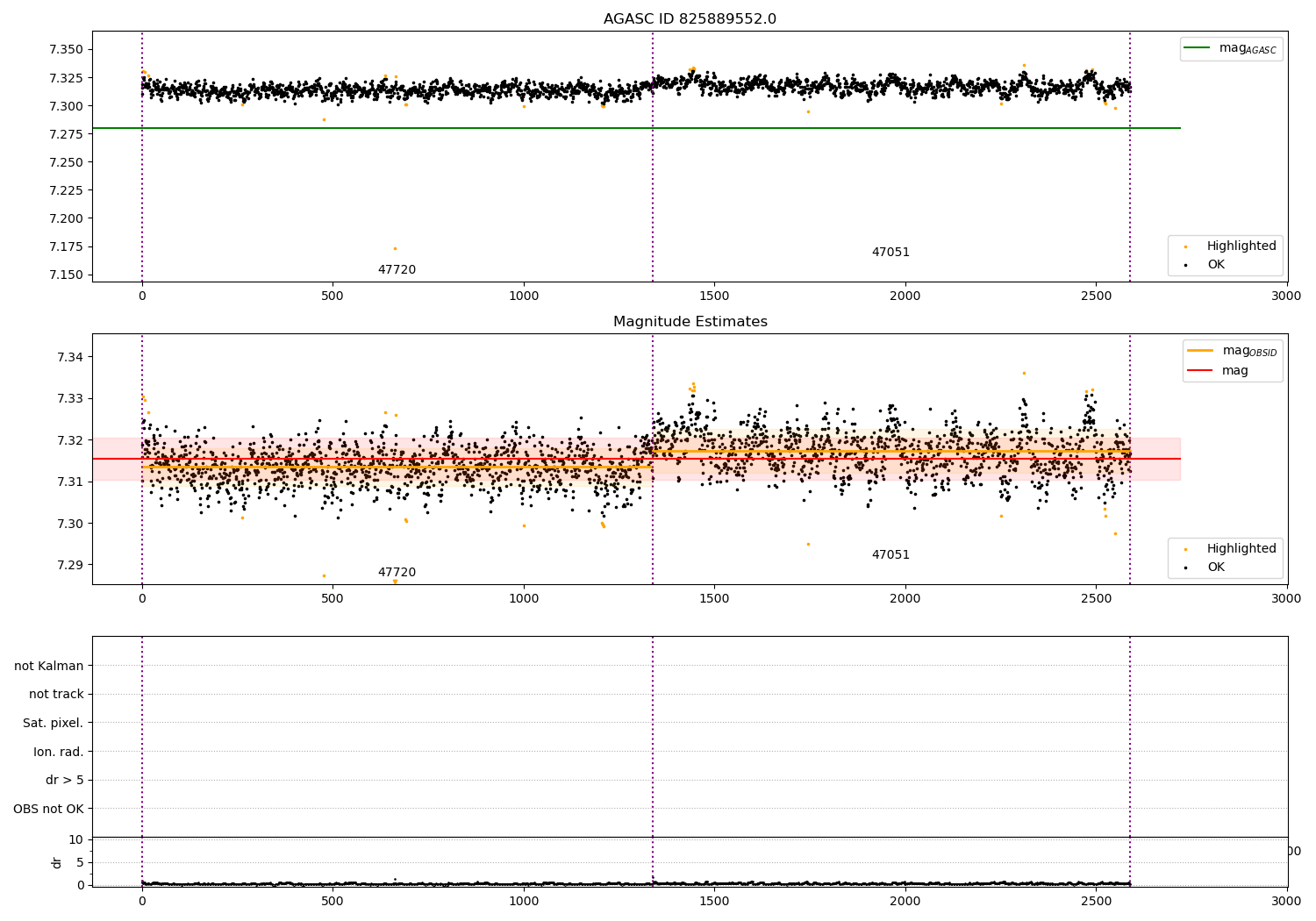1316x921 pixels.
Task: Click the 7.325 y-axis tick label
Action: (66, 78)
